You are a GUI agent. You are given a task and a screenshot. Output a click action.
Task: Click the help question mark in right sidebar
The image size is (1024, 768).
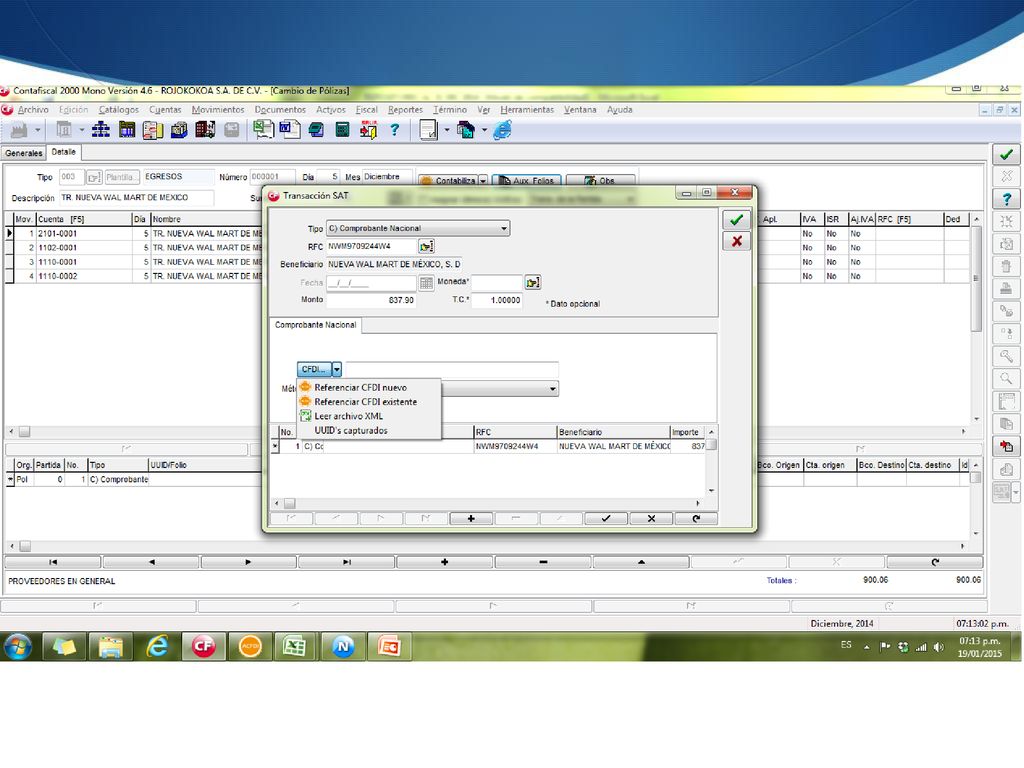(x=1006, y=199)
